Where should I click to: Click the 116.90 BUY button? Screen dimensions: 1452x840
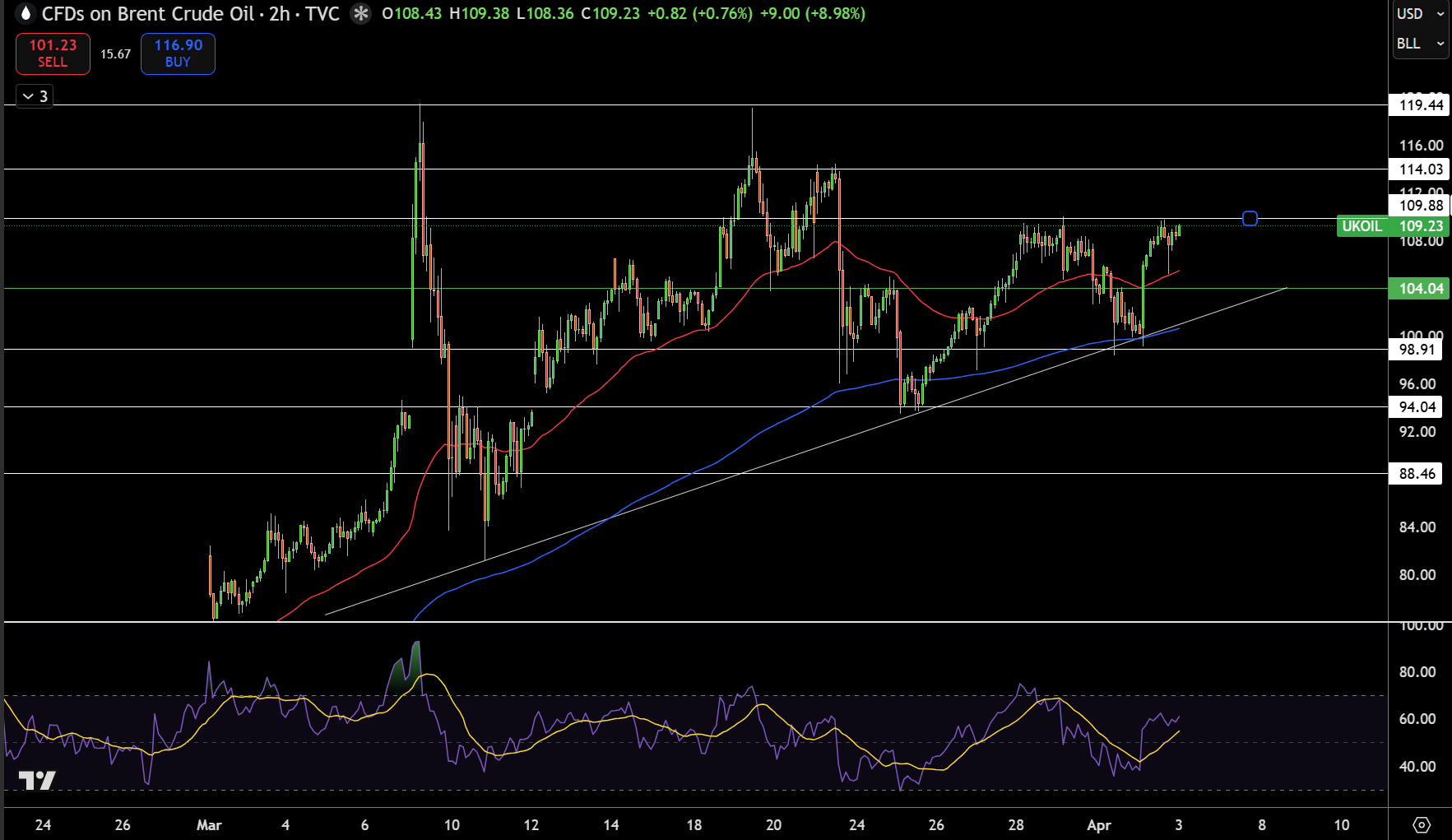click(x=178, y=53)
